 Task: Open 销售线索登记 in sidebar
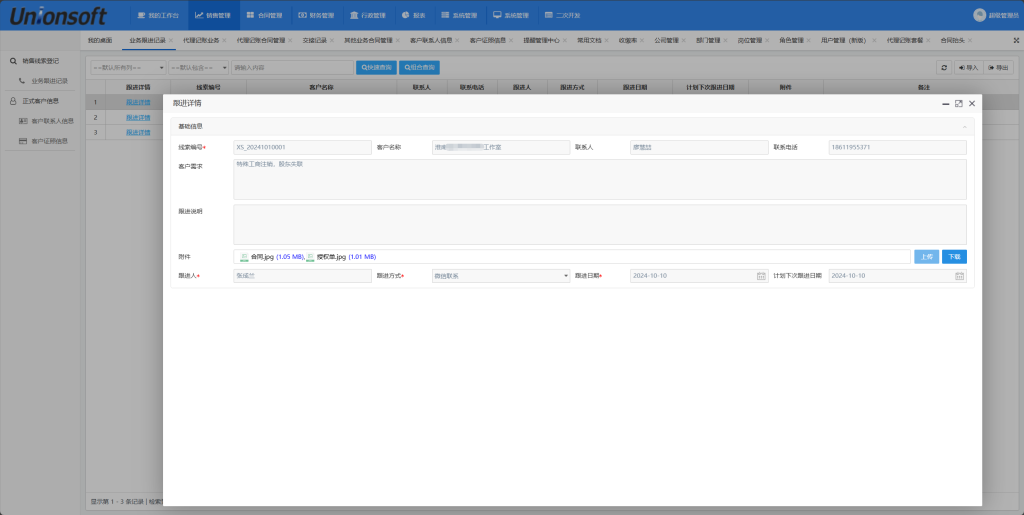[x=40, y=61]
